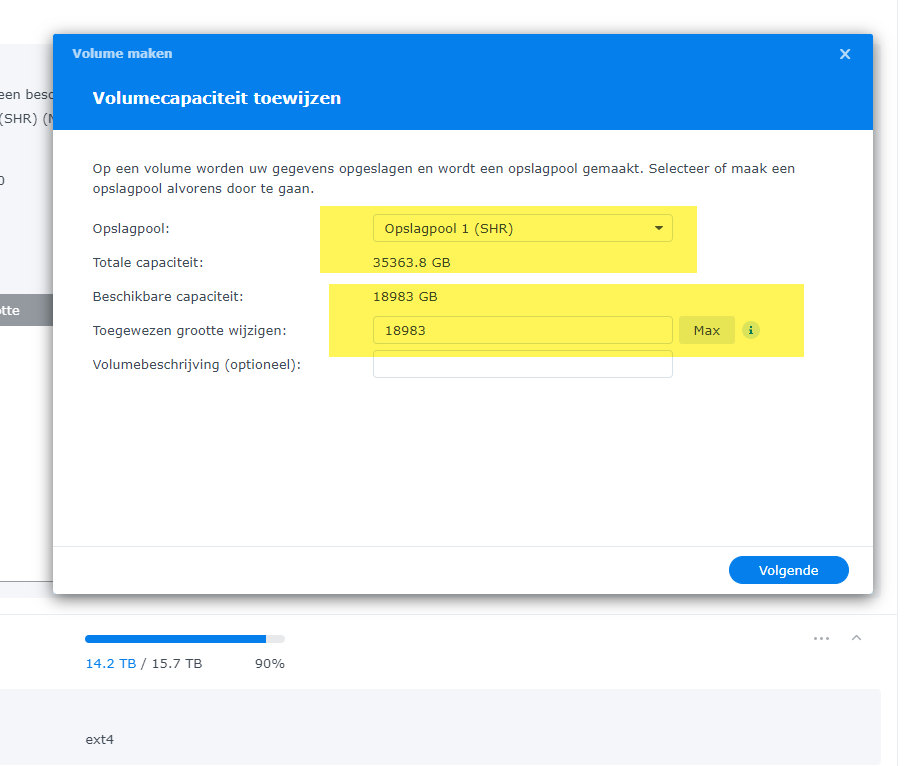The width and height of the screenshot is (905, 766).
Task: Click the ext4 filesystem label
Action: coord(99,740)
